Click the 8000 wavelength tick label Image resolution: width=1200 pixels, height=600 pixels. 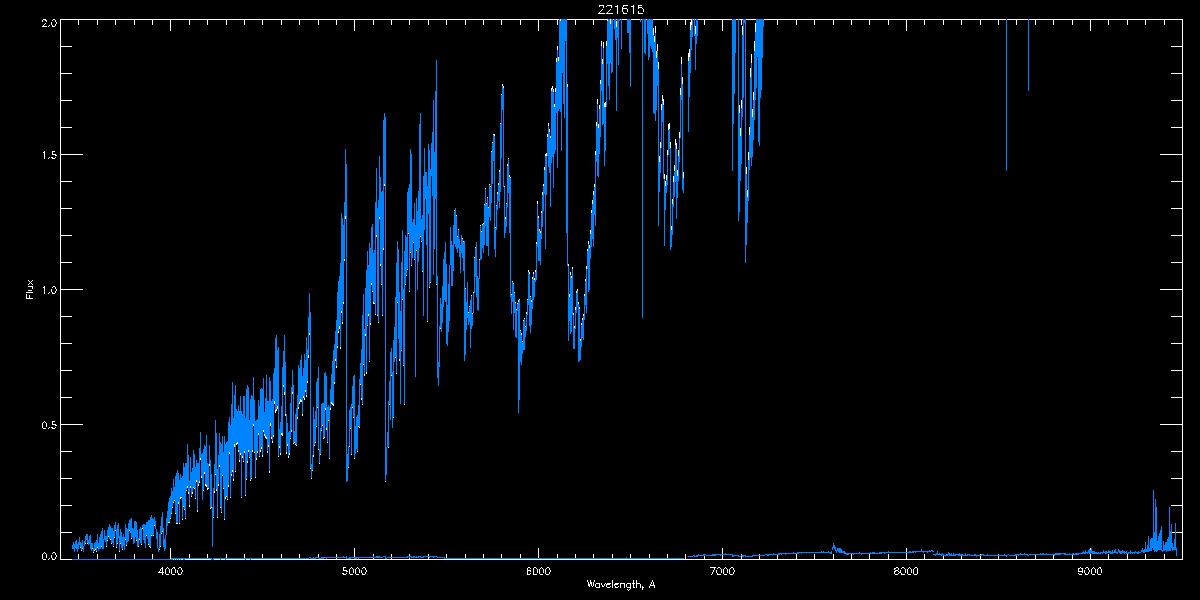click(906, 572)
